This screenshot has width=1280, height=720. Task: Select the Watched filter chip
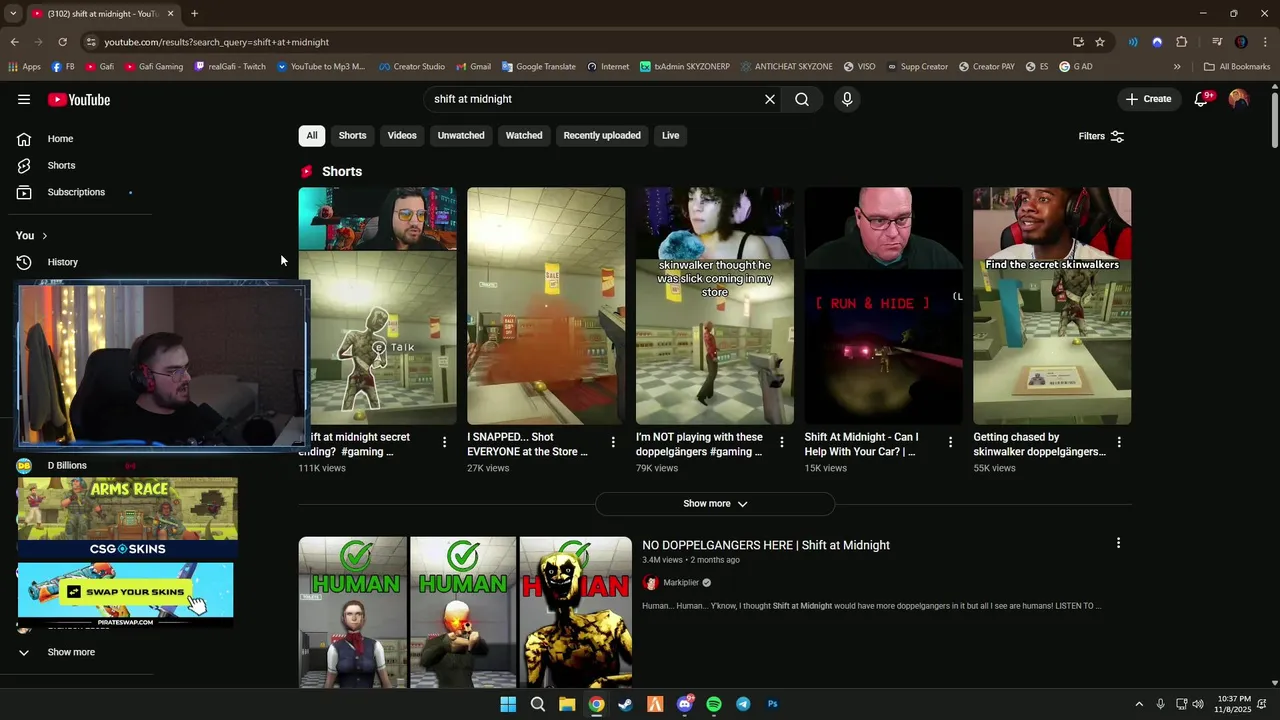[524, 135]
